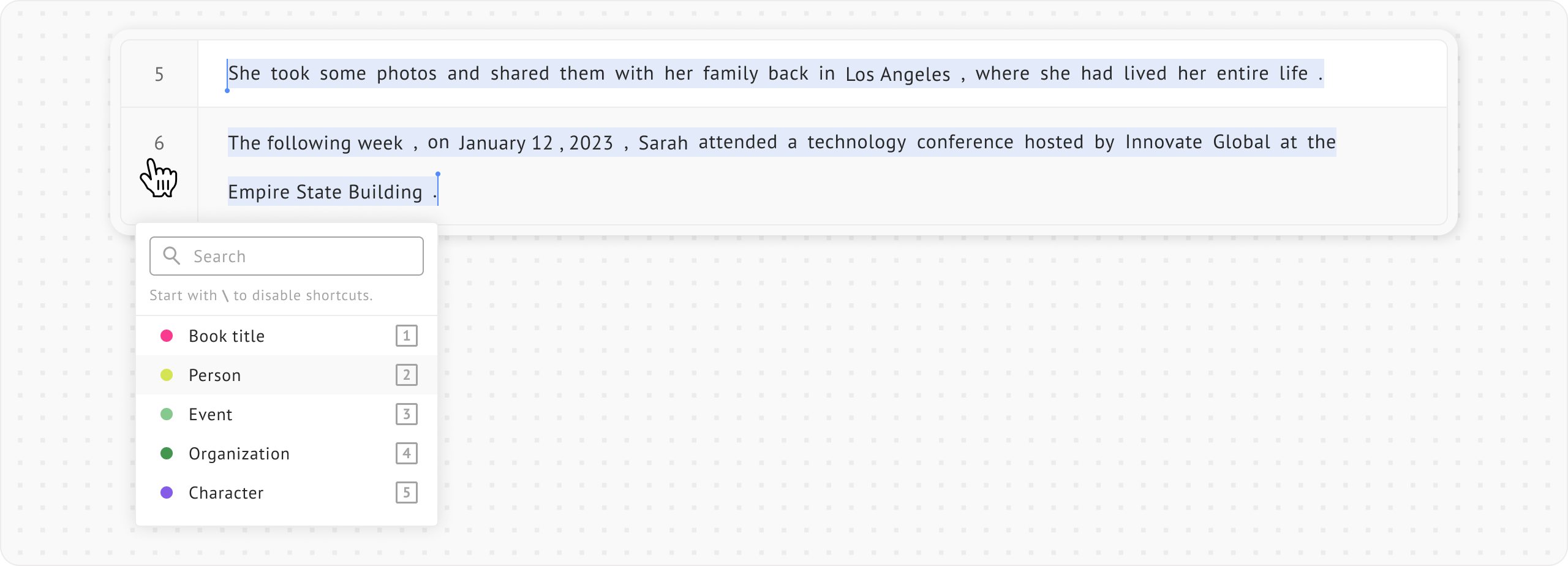Click the purple Character color dot

(x=167, y=492)
